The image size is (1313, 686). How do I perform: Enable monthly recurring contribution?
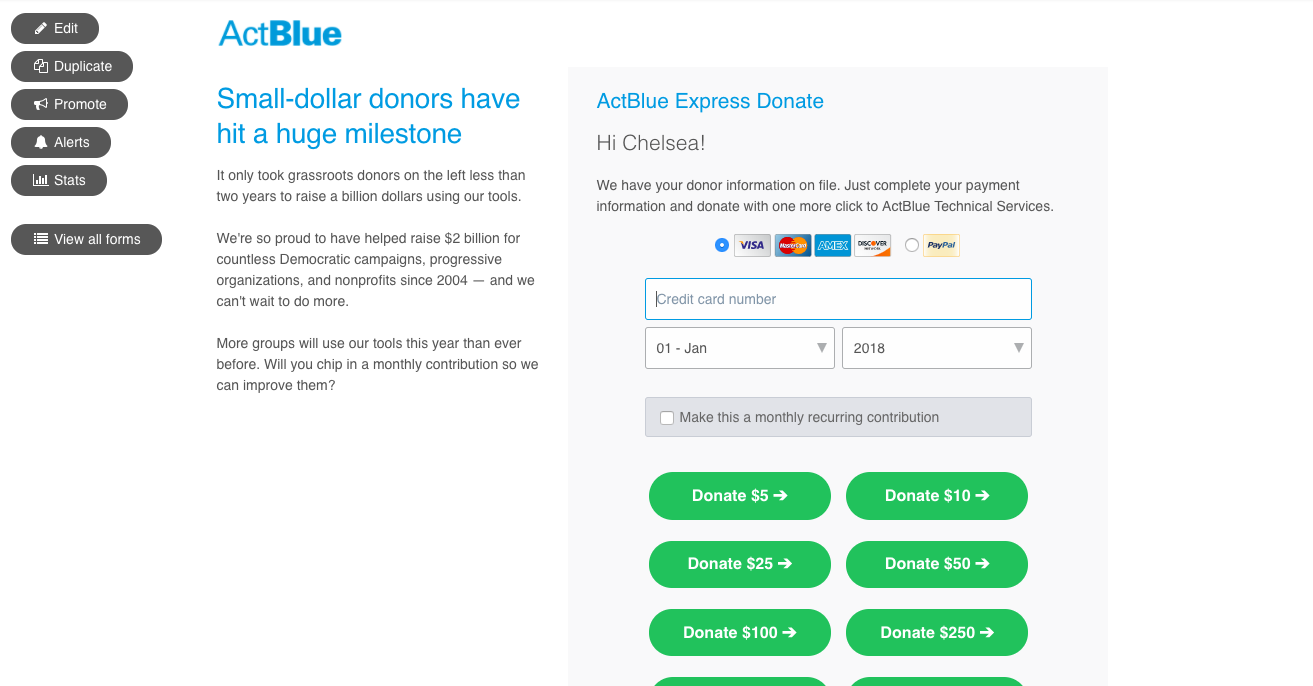[667, 417]
